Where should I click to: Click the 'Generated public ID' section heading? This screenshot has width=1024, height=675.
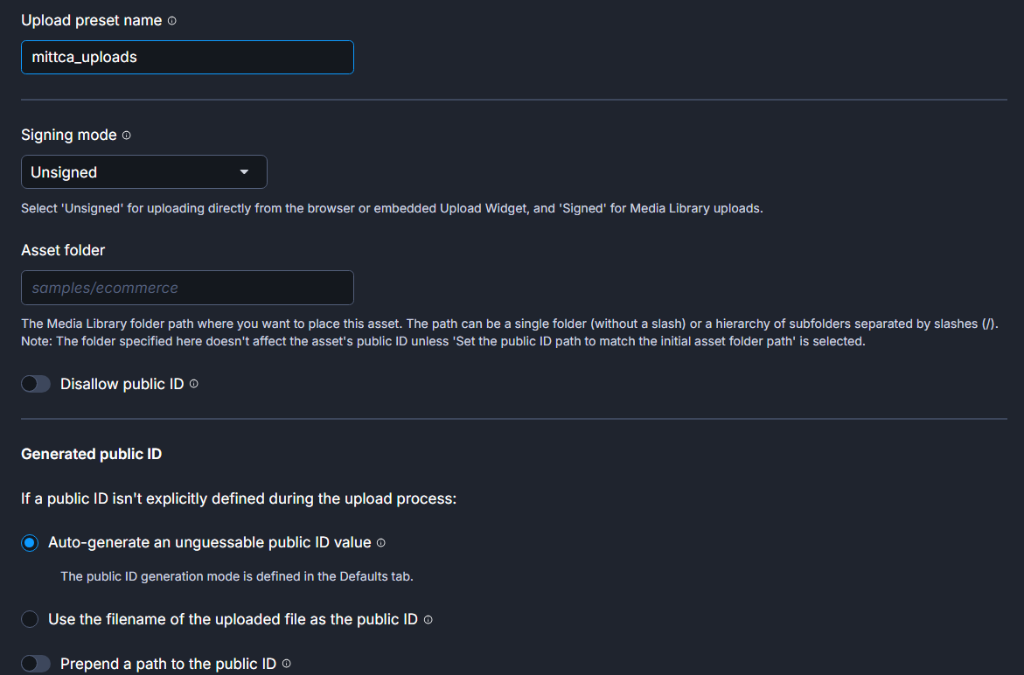[x=92, y=454]
